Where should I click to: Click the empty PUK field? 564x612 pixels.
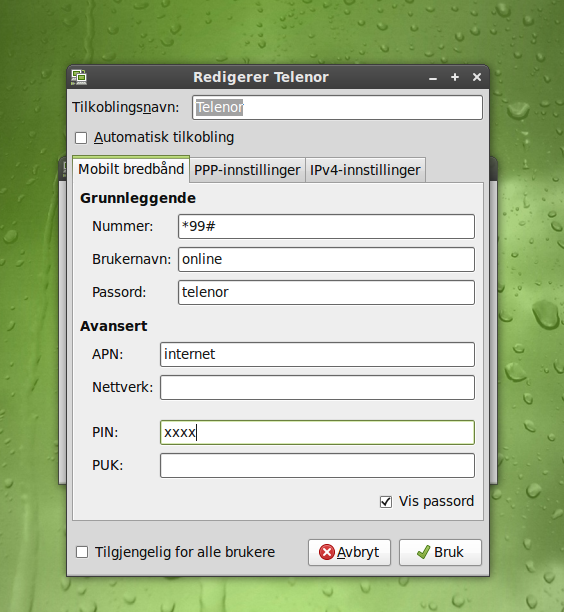(317, 465)
